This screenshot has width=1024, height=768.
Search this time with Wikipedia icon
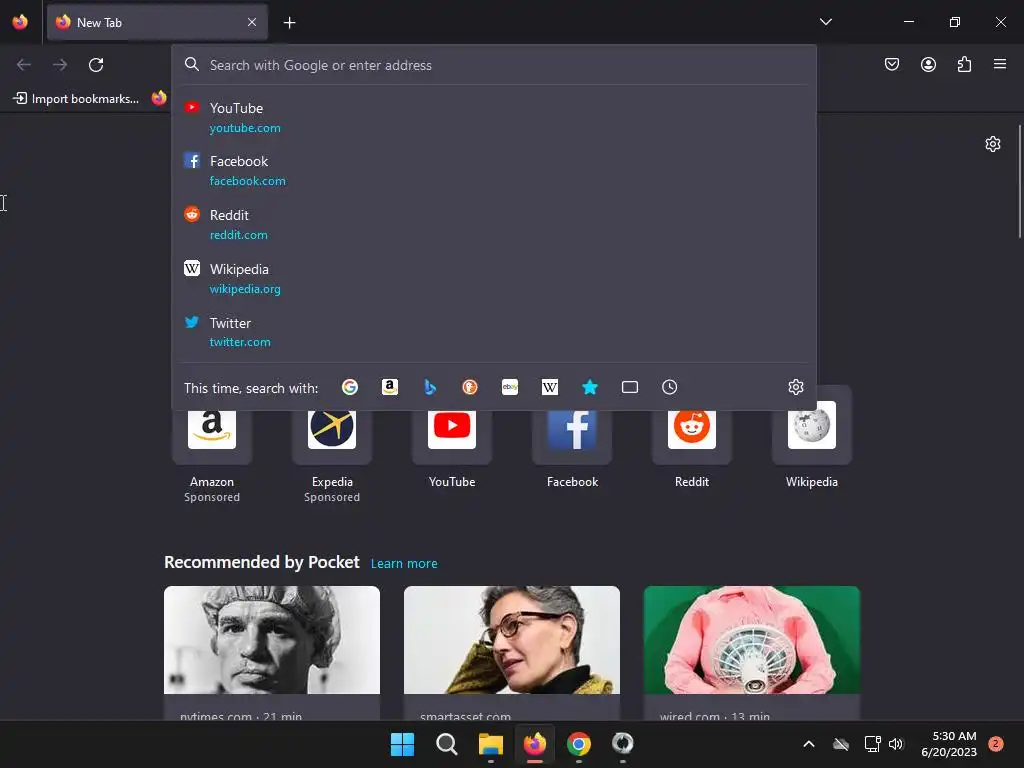tap(550, 387)
